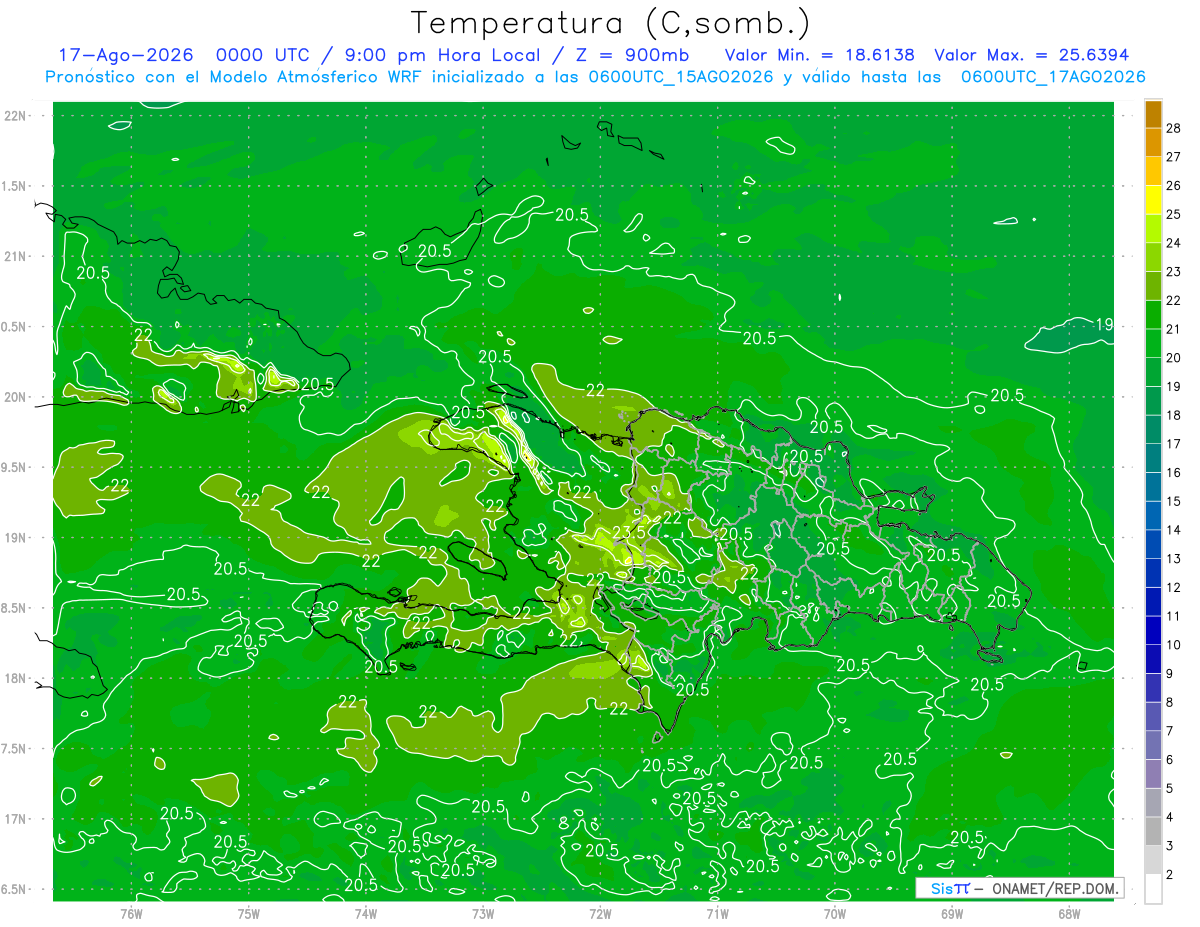Click the '11' color bar label
This screenshot has height=927, width=1200.
coord(1175,616)
